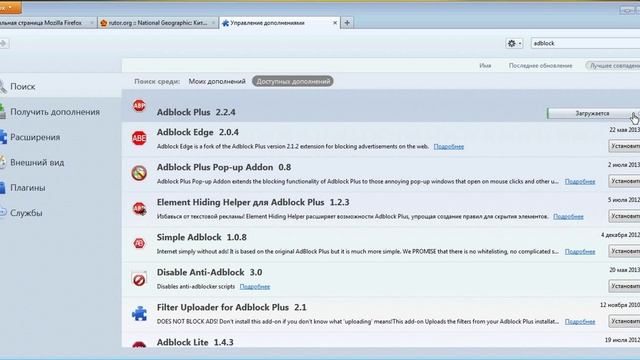Open the Search category in sidebar

coord(60,87)
